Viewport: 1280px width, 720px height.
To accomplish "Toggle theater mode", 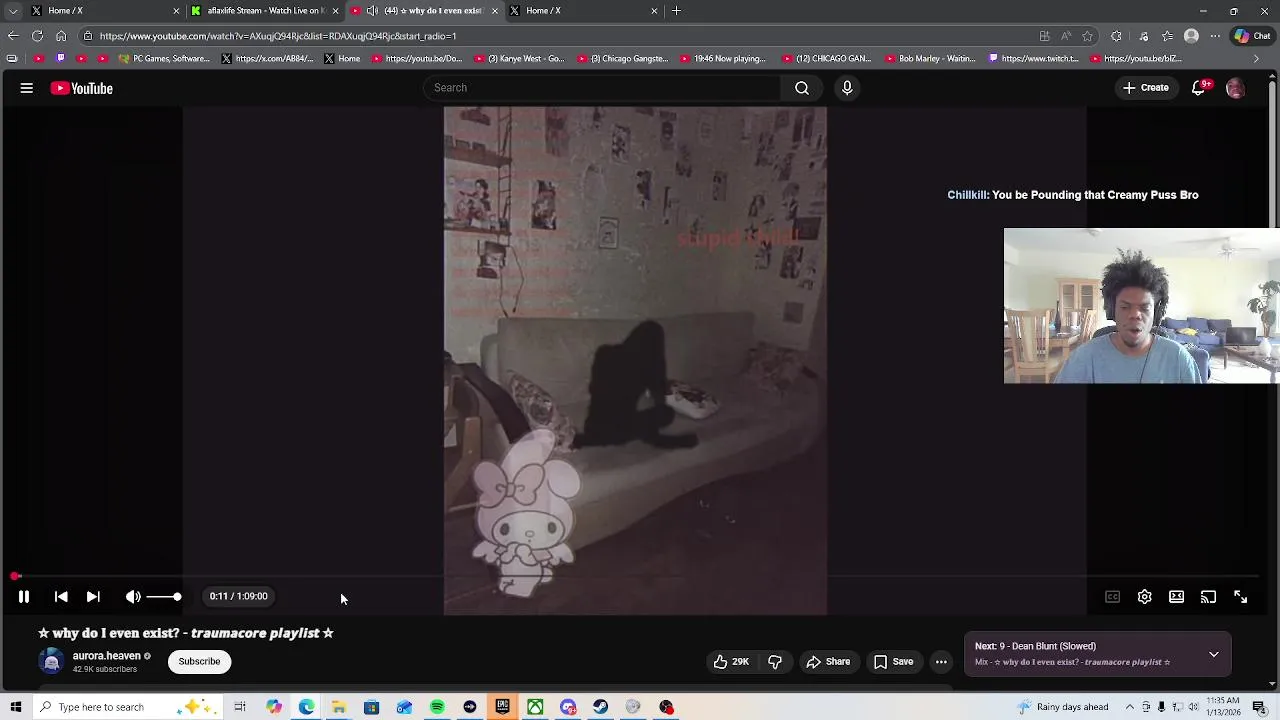I will coord(1176,597).
